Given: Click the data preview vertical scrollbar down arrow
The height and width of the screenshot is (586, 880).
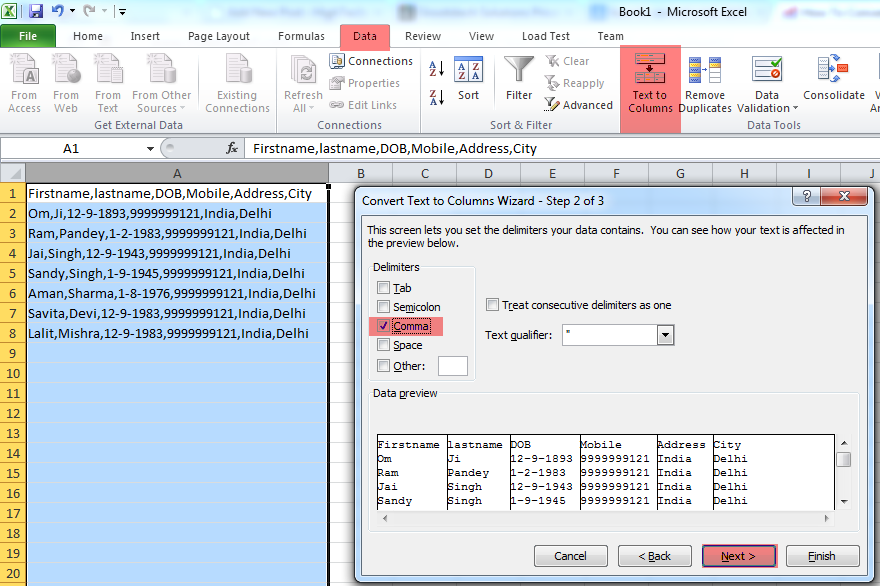Looking at the screenshot, I should (x=844, y=501).
